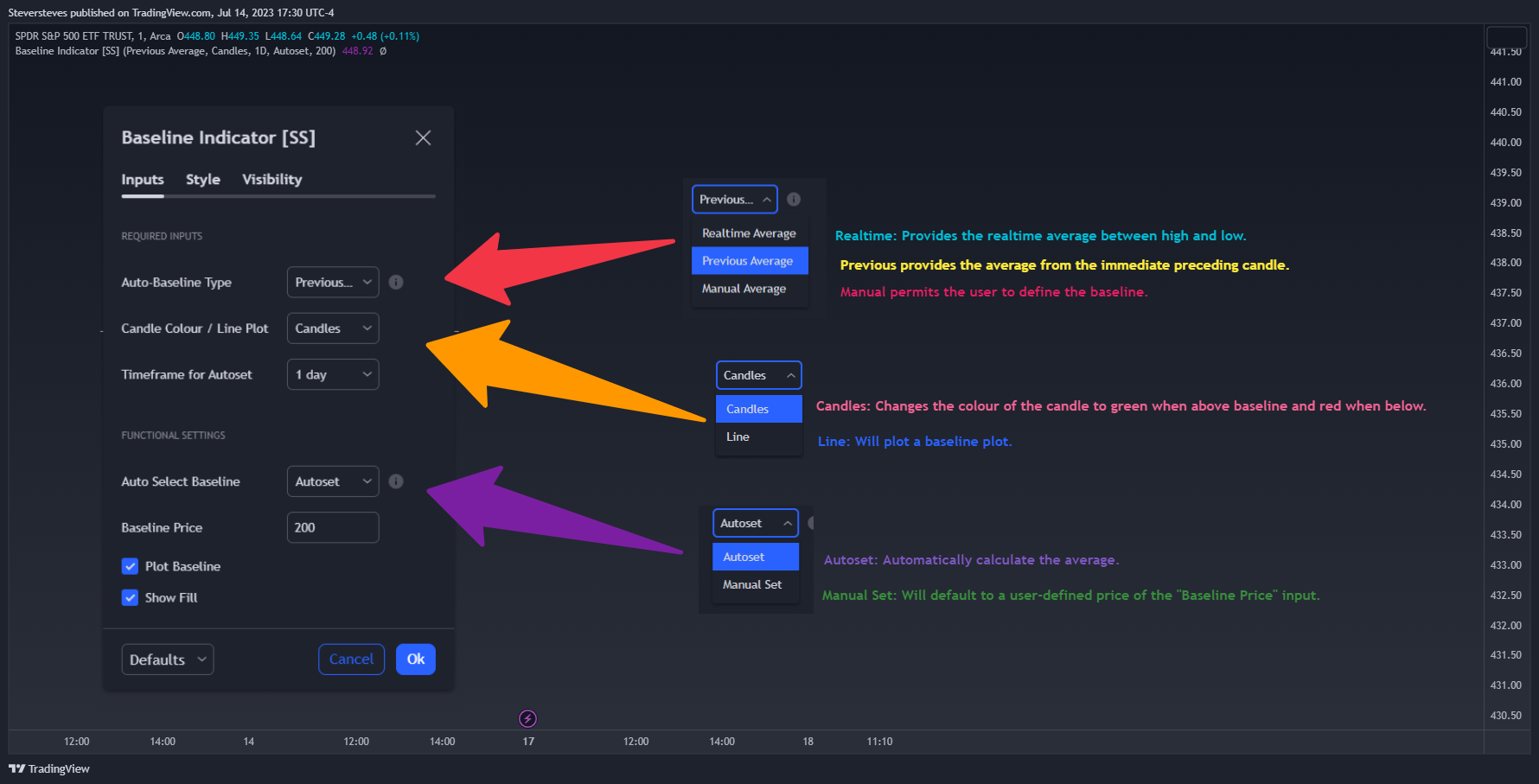The width and height of the screenshot is (1539, 784).
Task: Choose Line option in the list
Action: click(x=759, y=437)
